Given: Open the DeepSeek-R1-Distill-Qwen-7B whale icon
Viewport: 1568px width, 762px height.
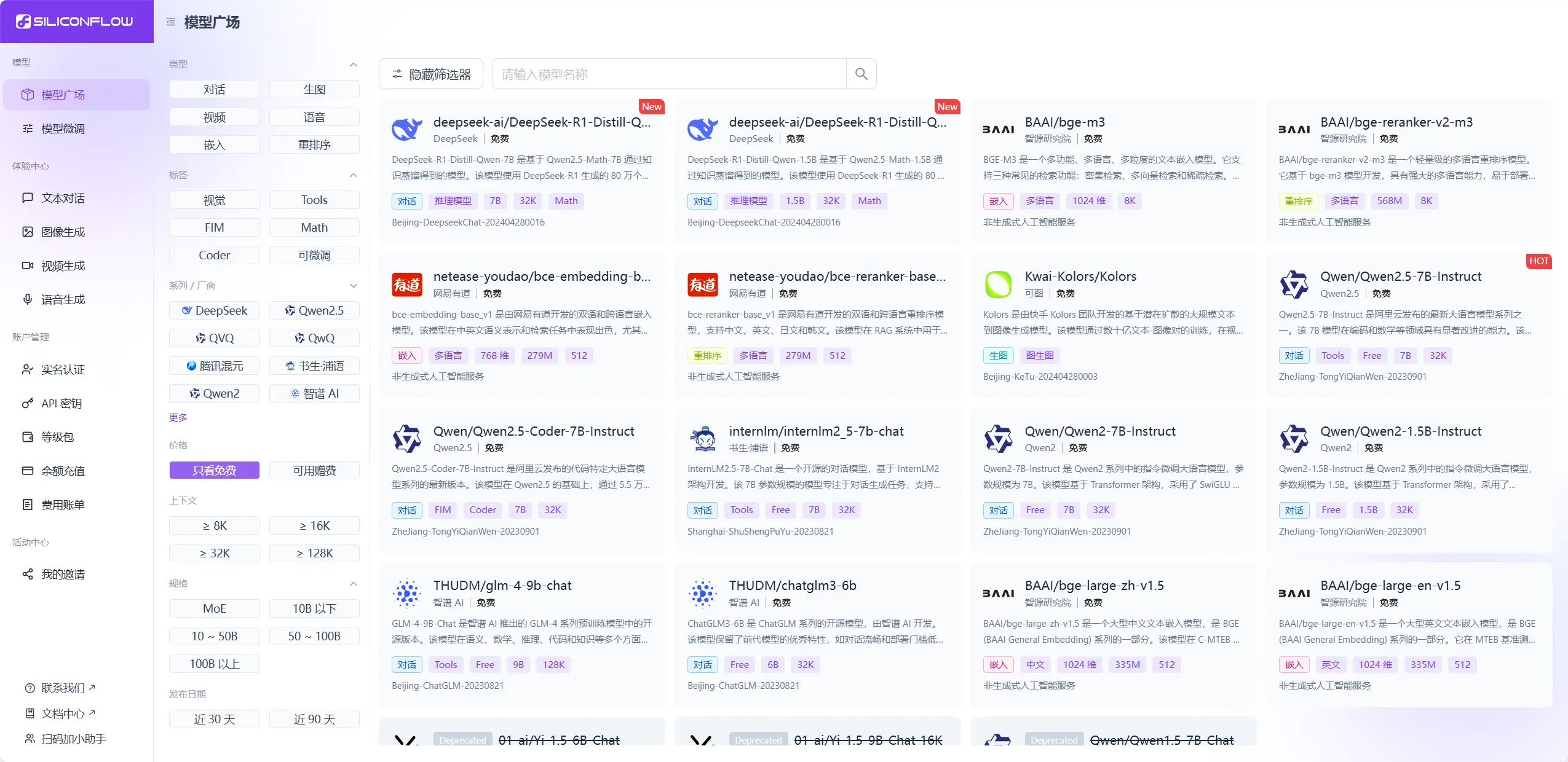Looking at the screenshot, I should click(406, 130).
